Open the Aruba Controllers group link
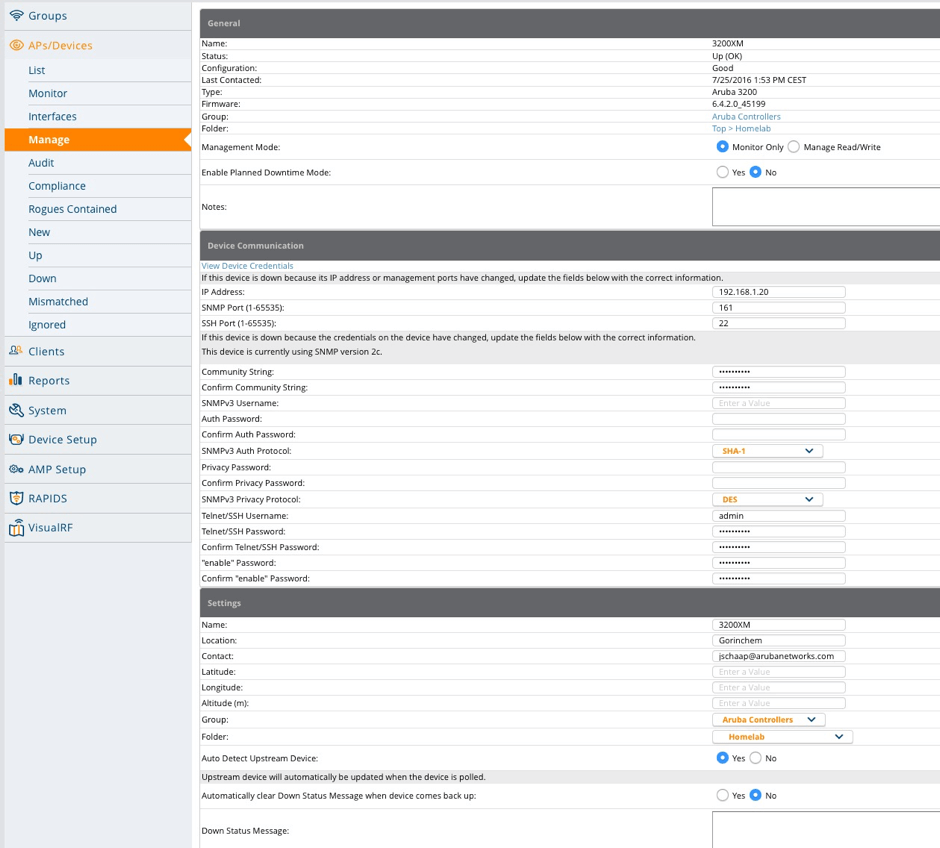 click(x=746, y=117)
